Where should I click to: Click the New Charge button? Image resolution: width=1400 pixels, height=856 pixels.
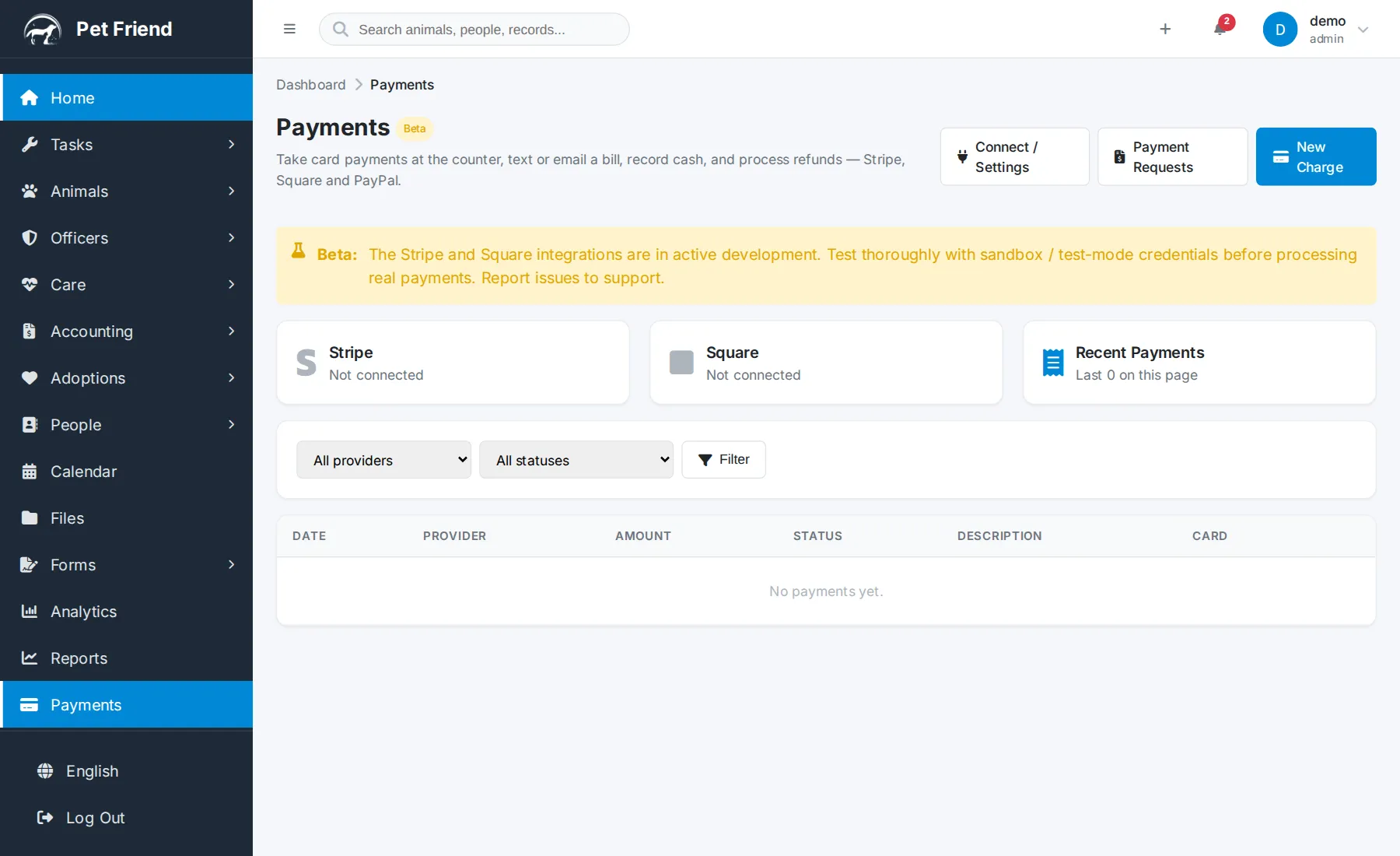pos(1316,156)
